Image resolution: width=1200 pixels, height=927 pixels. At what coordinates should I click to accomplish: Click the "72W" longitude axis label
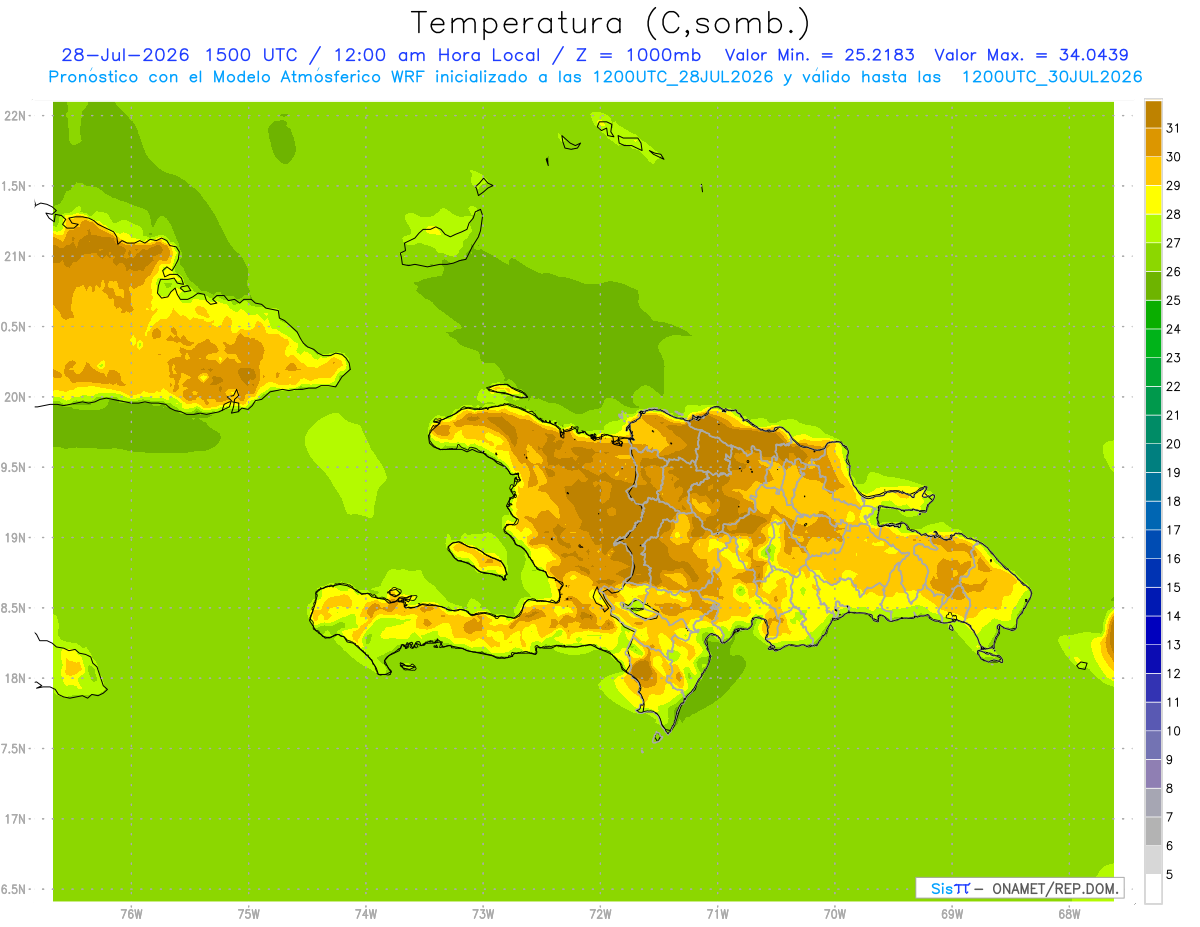tap(600, 914)
